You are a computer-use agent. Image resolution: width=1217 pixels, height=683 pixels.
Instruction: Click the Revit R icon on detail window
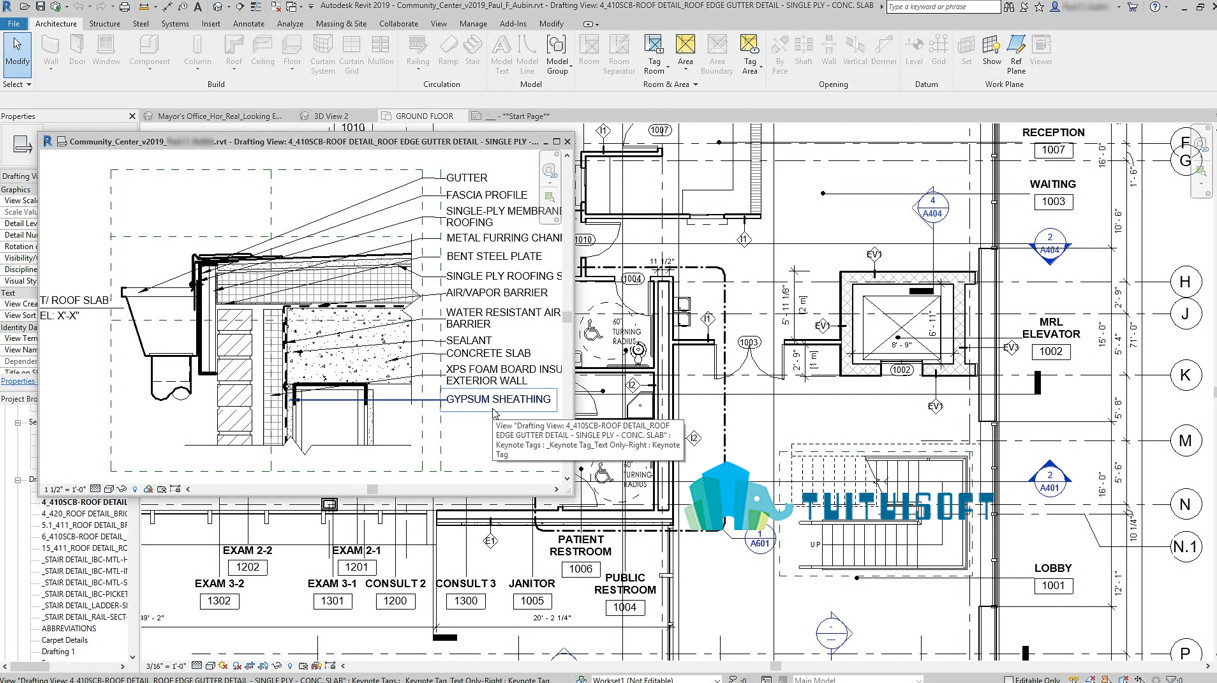47,142
